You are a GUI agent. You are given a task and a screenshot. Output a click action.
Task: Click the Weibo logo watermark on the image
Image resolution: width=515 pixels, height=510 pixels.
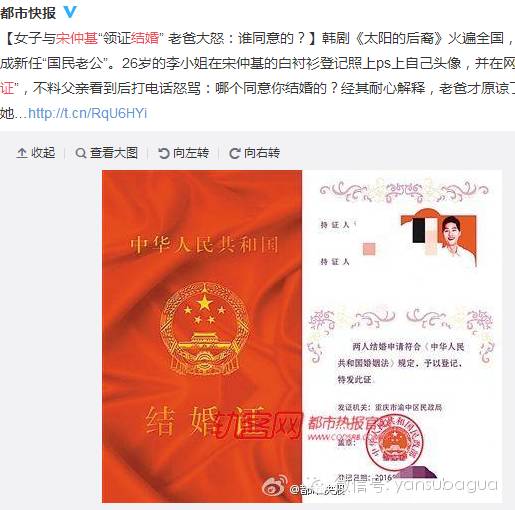pyautogui.click(x=275, y=485)
